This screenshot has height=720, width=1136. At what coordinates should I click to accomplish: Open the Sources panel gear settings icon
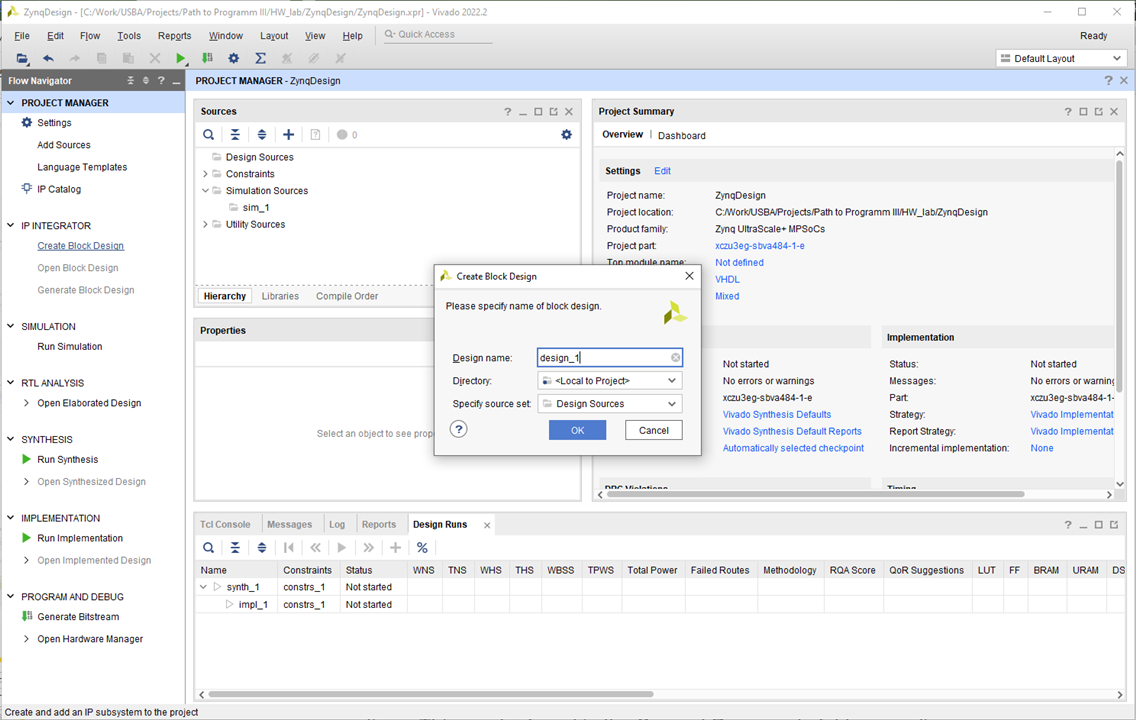pyautogui.click(x=566, y=135)
